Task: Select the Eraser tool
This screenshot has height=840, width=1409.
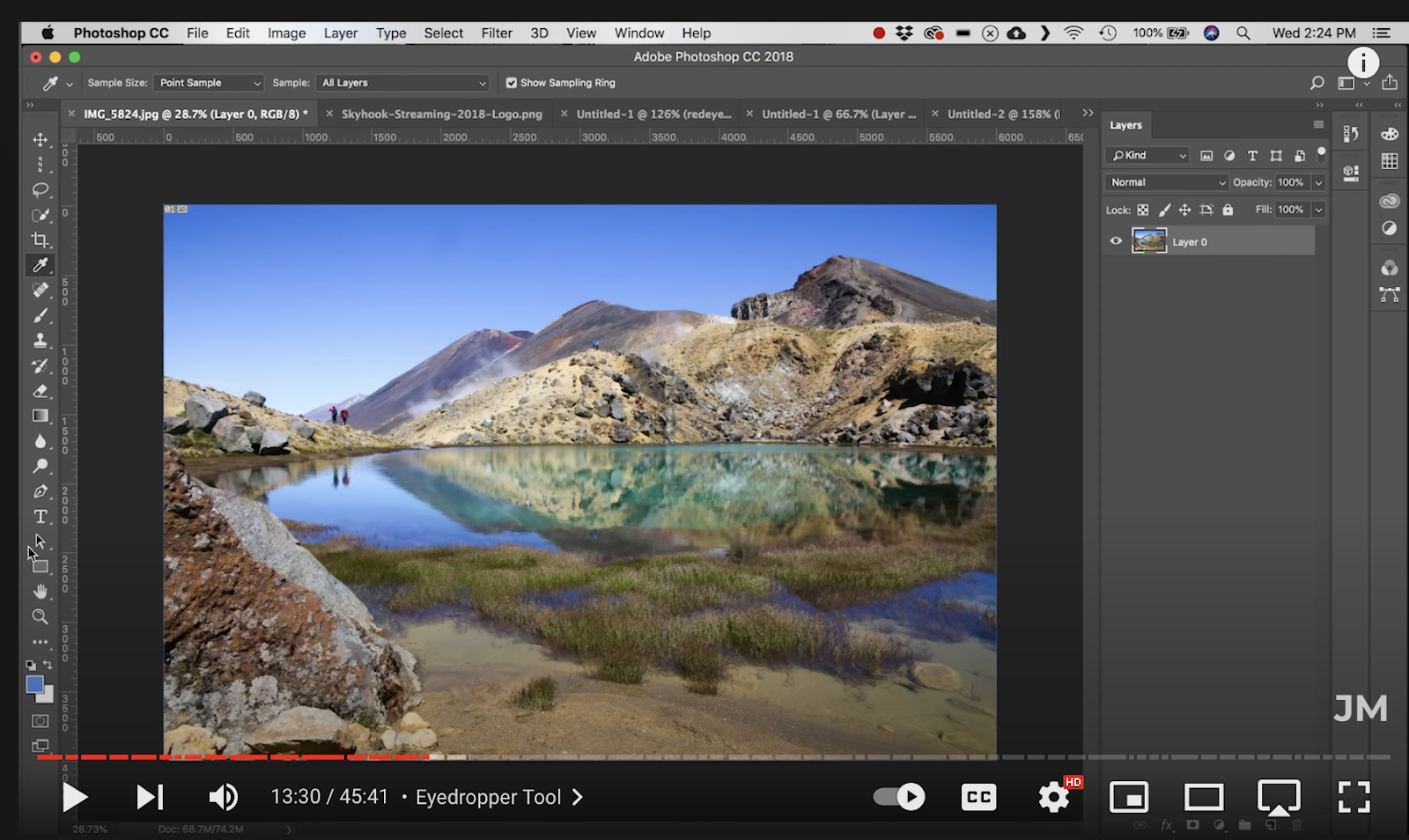Action: (41, 391)
